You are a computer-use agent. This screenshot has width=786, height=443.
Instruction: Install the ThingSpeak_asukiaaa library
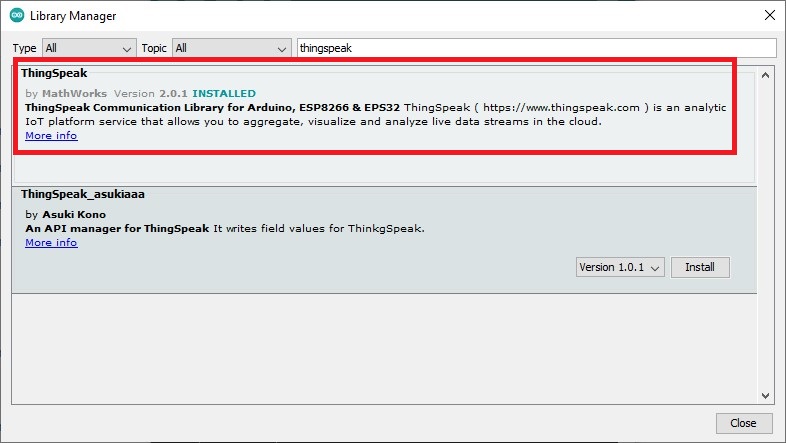700,267
